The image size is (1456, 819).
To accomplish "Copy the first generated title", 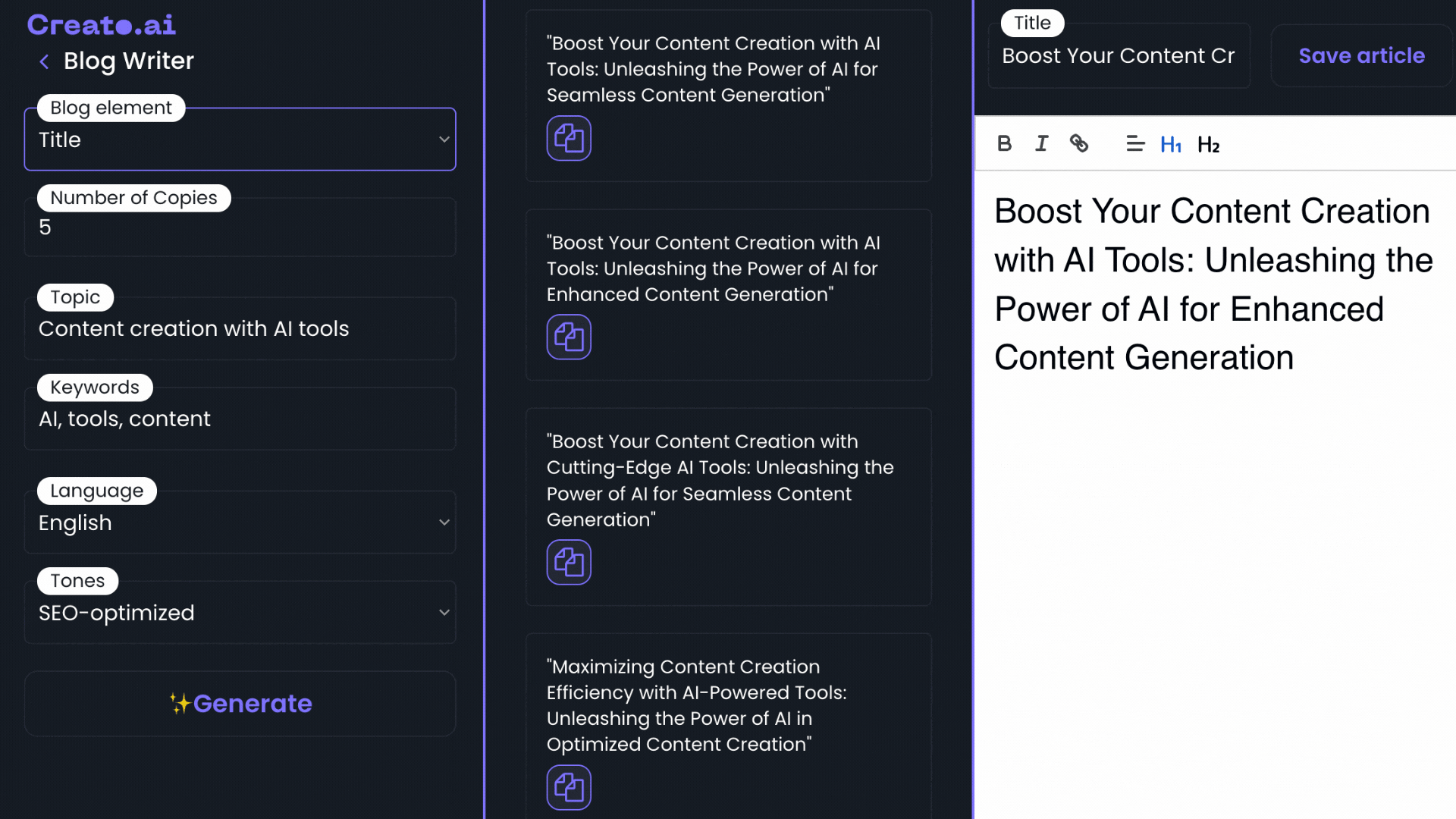I will pyautogui.click(x=569, y=138).
